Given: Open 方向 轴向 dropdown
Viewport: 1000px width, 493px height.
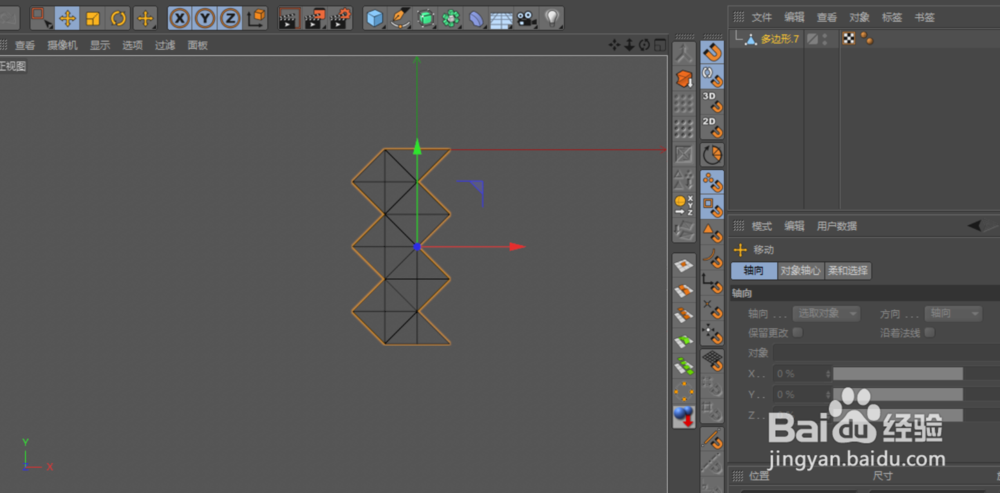Looking at the screenshot, I should 953,313.
